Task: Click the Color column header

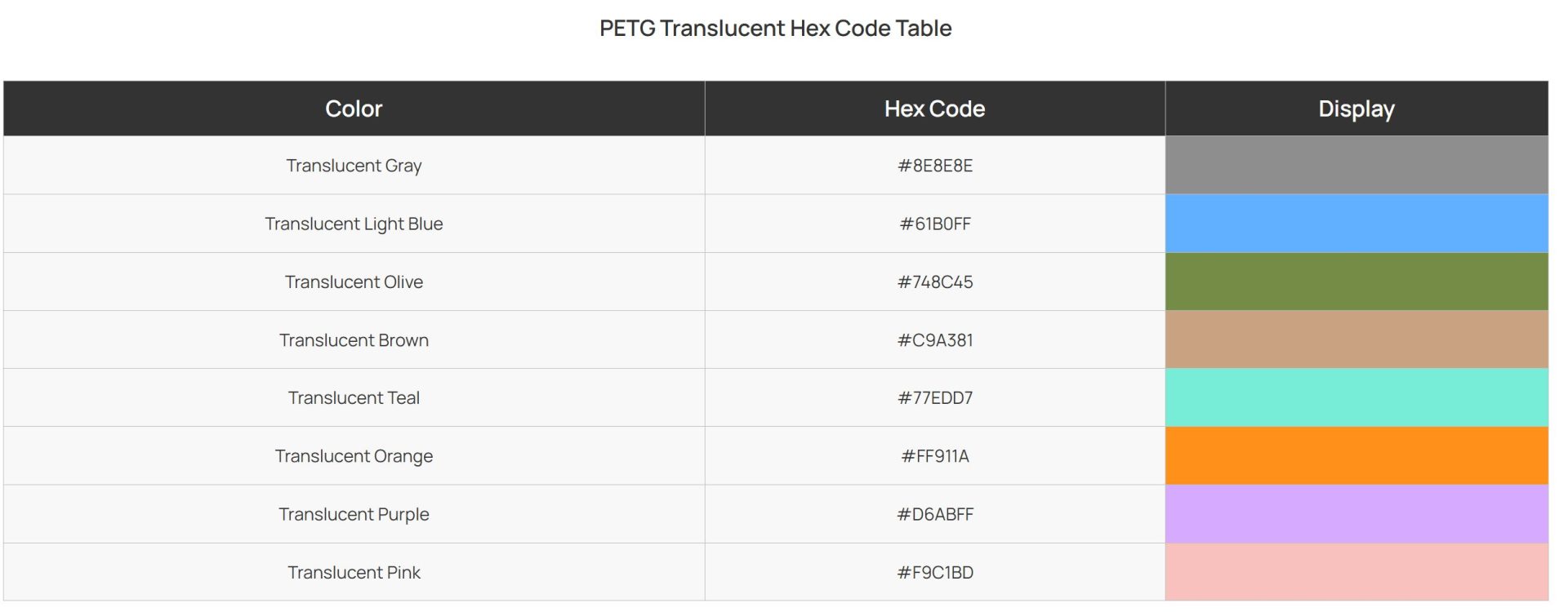Action: click(x=354, y=109)
